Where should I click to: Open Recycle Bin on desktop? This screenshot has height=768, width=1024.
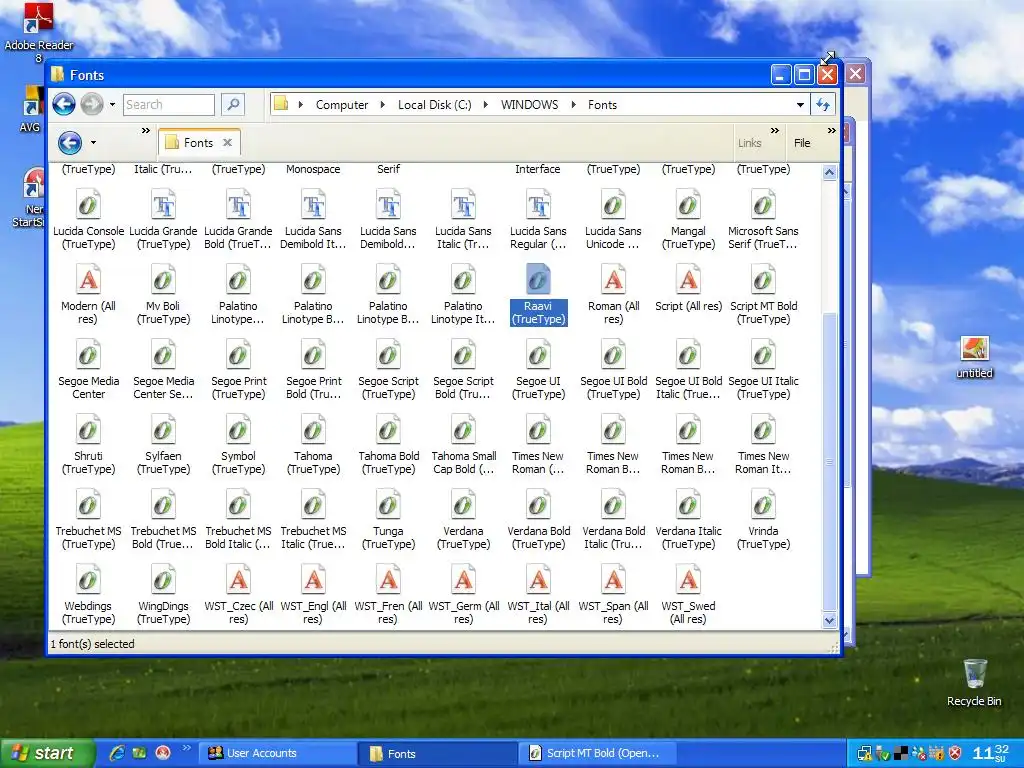[x=974, y=682]
